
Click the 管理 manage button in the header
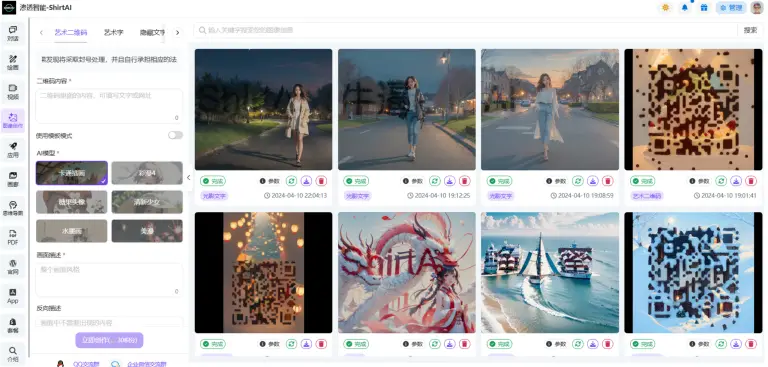pyautogui.click(x=731, y=8)
